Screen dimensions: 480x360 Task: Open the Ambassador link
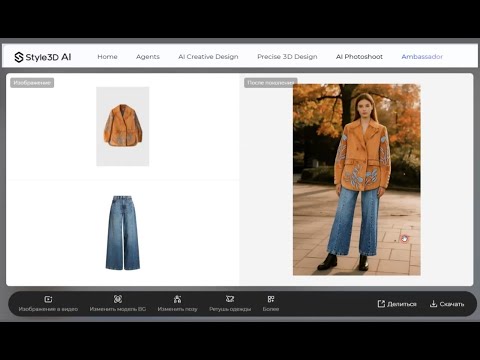point(422,57)
